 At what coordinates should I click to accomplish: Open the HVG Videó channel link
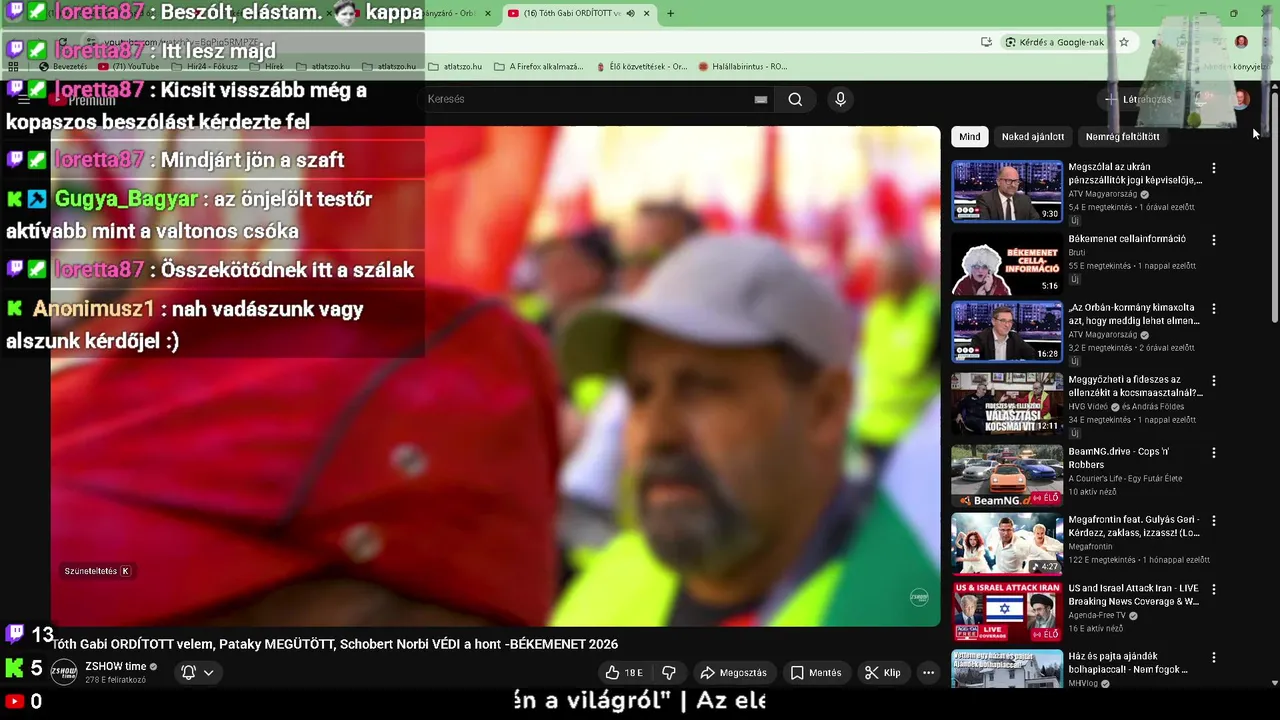(x=1089, y=407)
